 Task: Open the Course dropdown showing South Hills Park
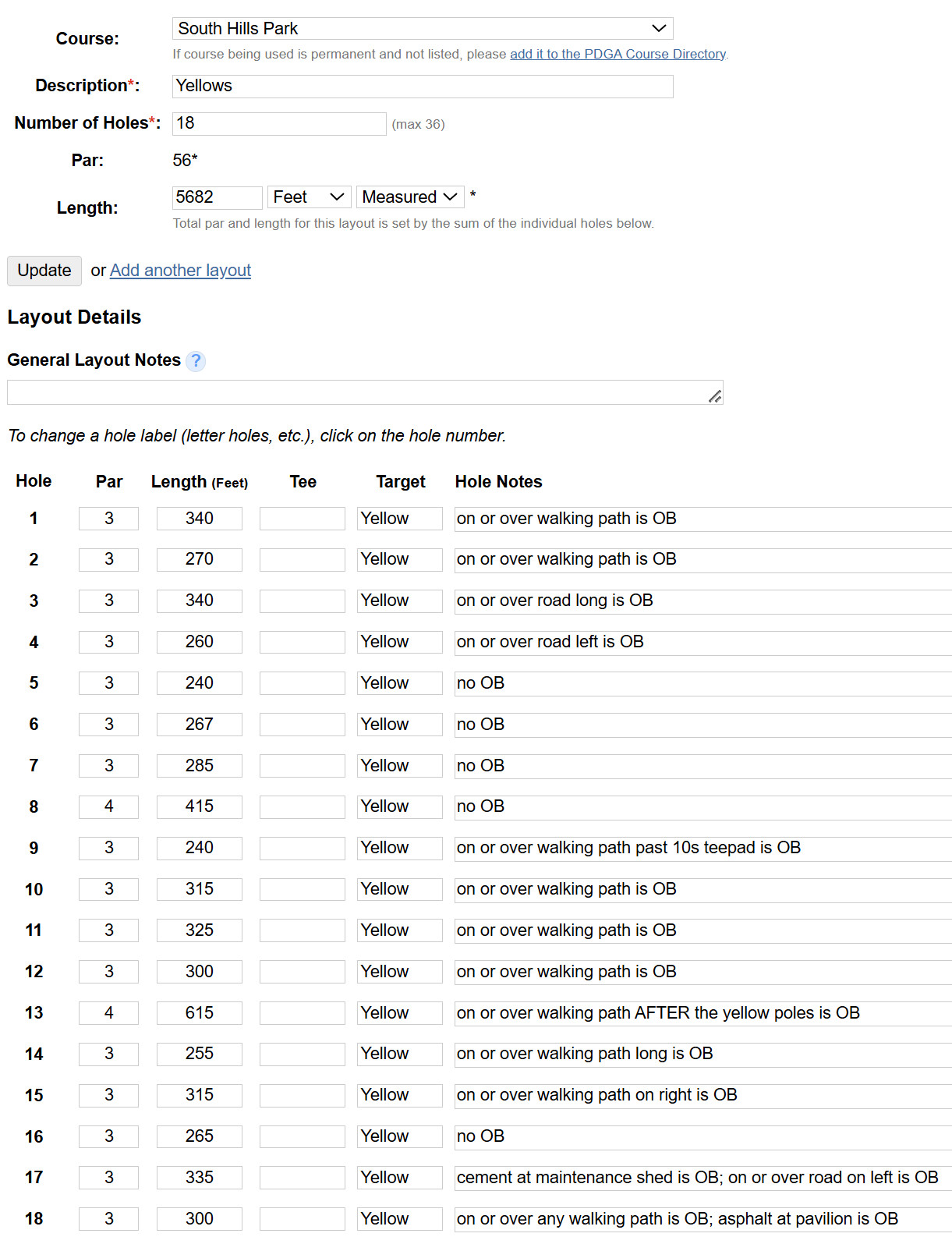(423, 29)
